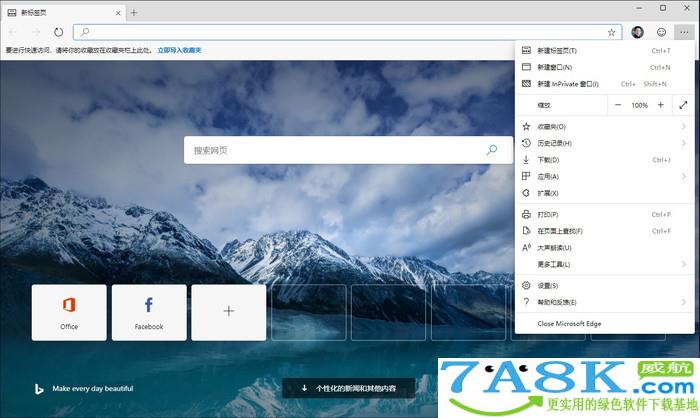The width and height of the screenshot is (700, 418).
Task: Decrease zoom with minus button
Action: click(618, 105)
